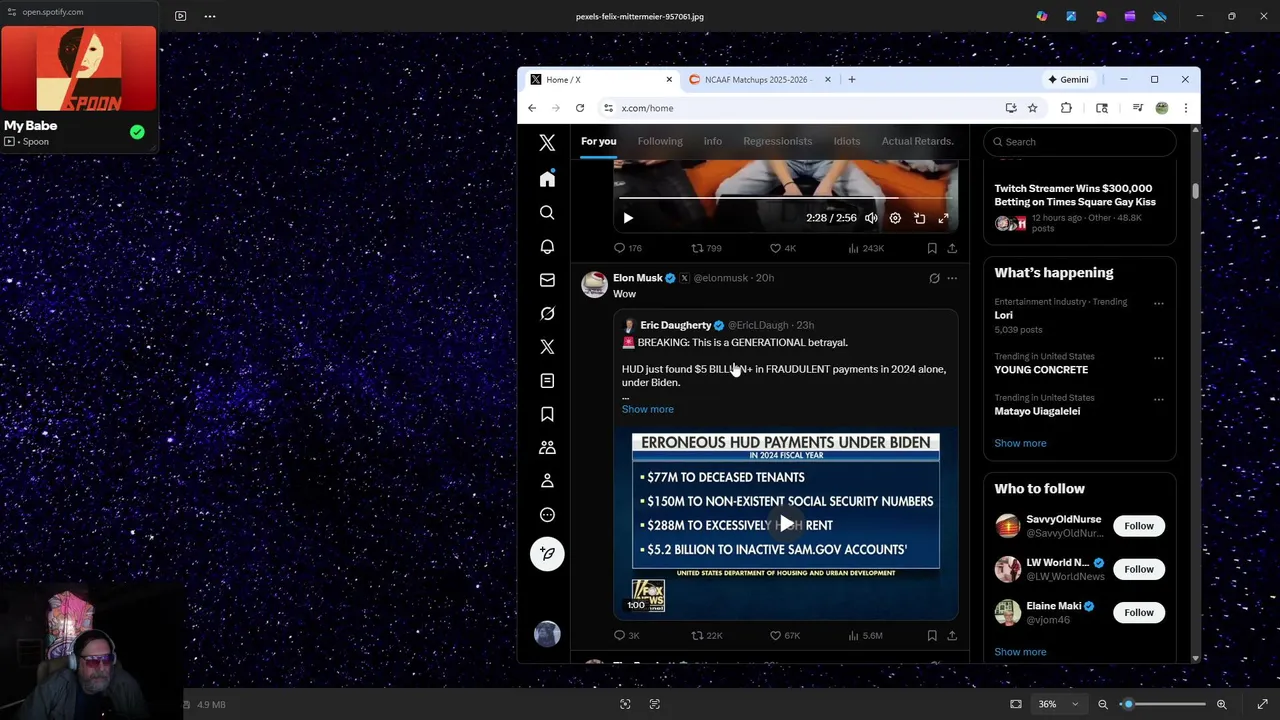Bookmark the video post with 243K views
The height and width of the screenshot is (720, 1280).
click(x=932, y=248)
